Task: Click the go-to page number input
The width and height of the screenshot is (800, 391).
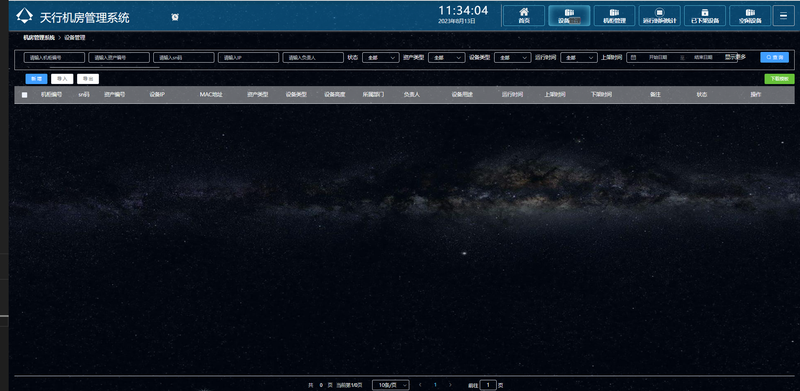Action: [488, 385]
